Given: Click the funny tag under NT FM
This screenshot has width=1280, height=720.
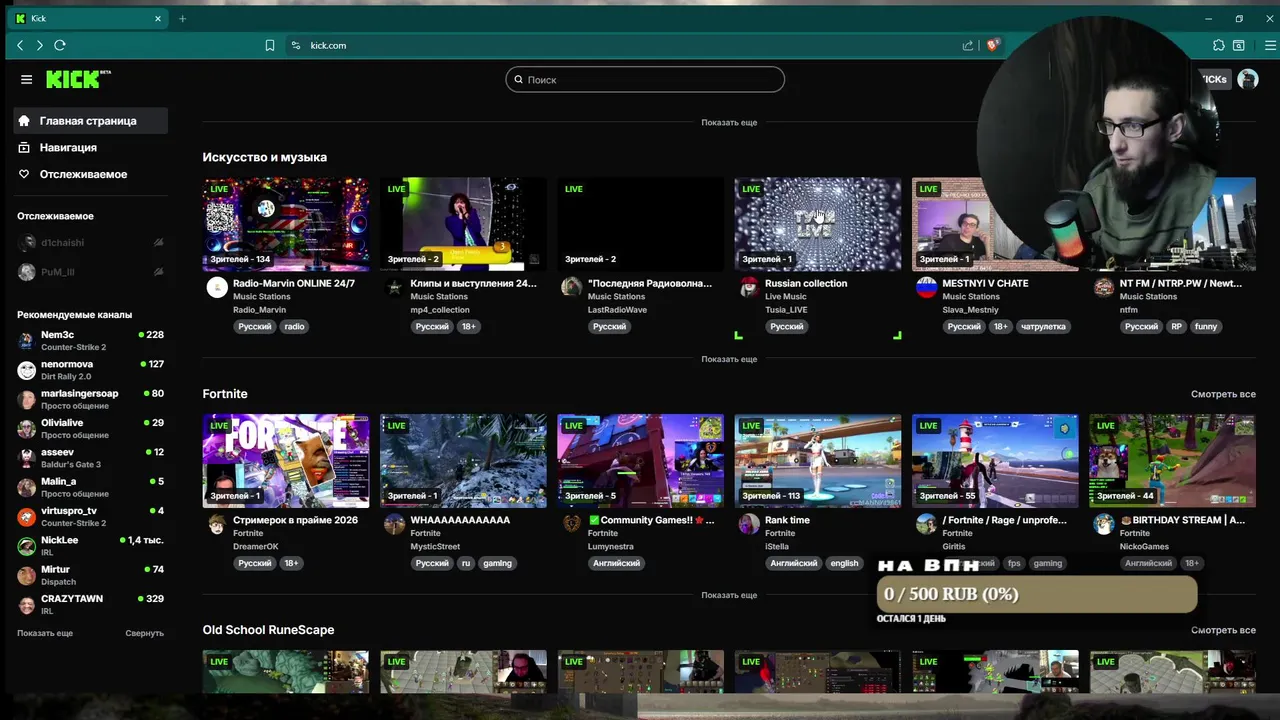Looking at the screenshot, I should point(1206,327).
